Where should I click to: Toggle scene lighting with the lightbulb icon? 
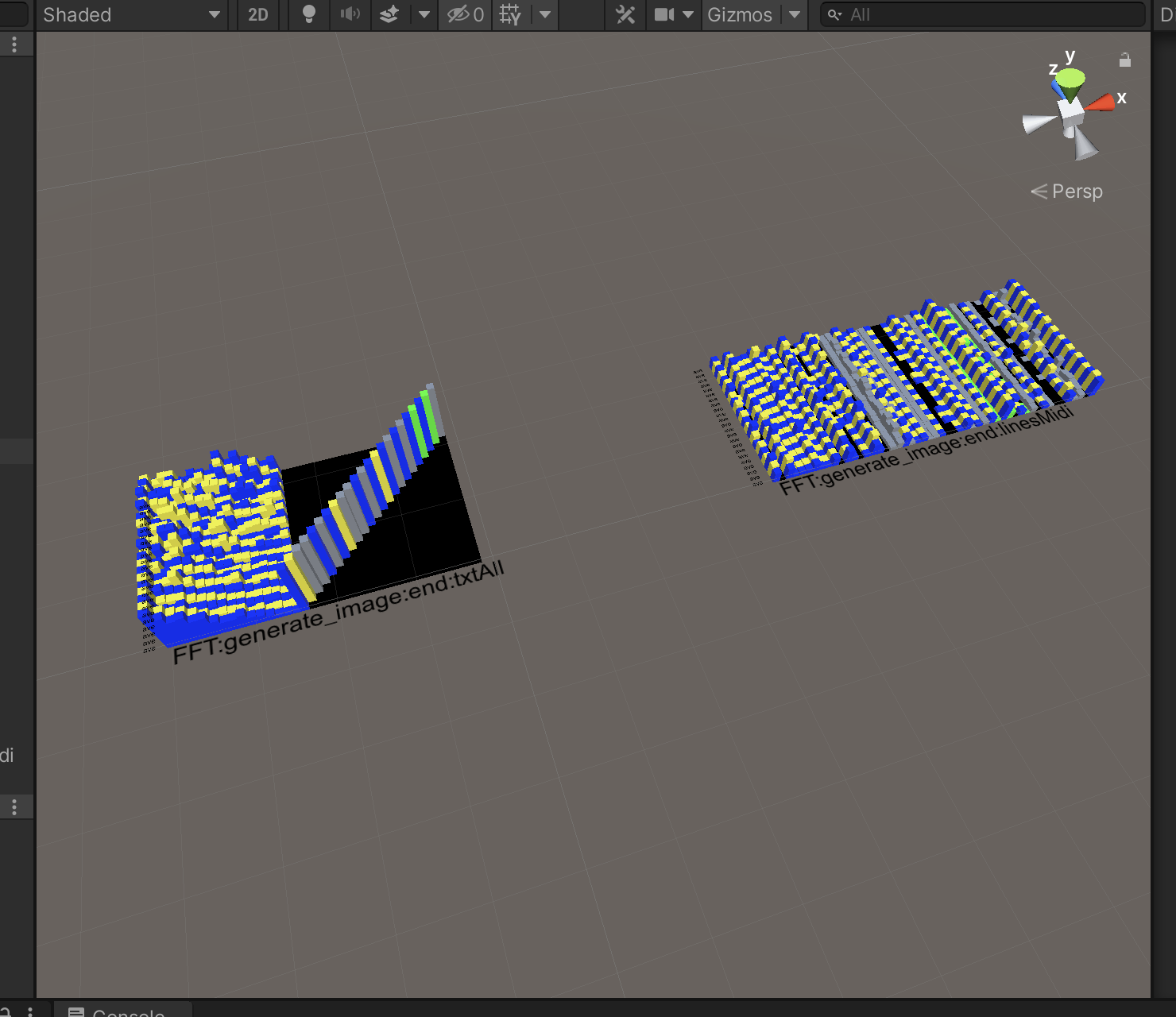coord(309,15)
